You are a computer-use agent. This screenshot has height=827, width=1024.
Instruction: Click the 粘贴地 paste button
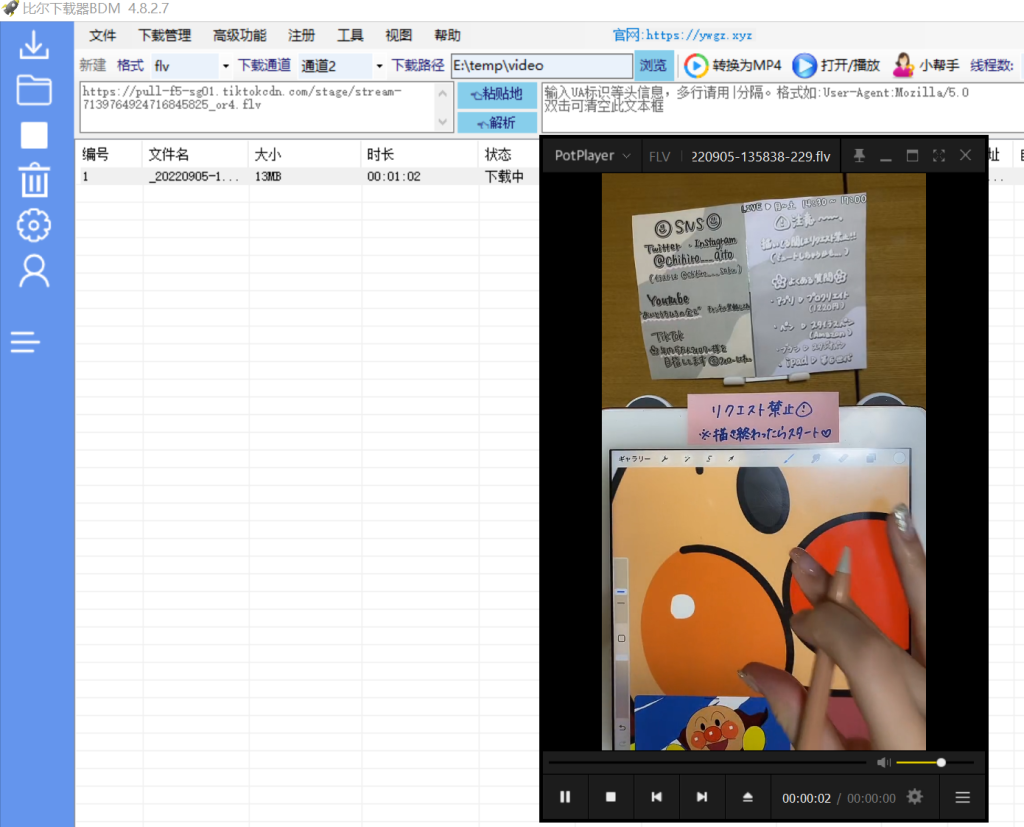tap(498, 95)
